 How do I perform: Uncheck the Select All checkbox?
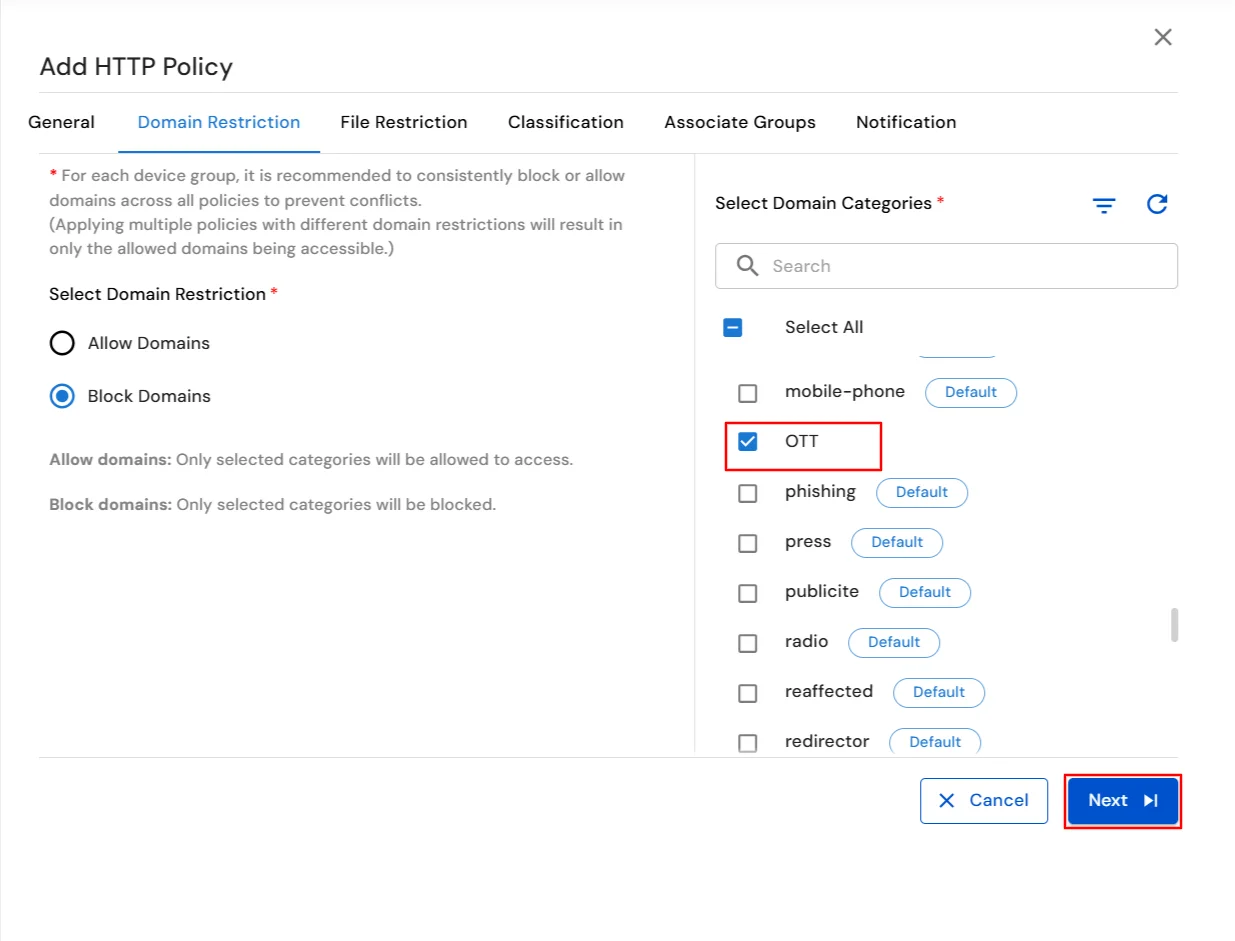click(x=733, y=327)
